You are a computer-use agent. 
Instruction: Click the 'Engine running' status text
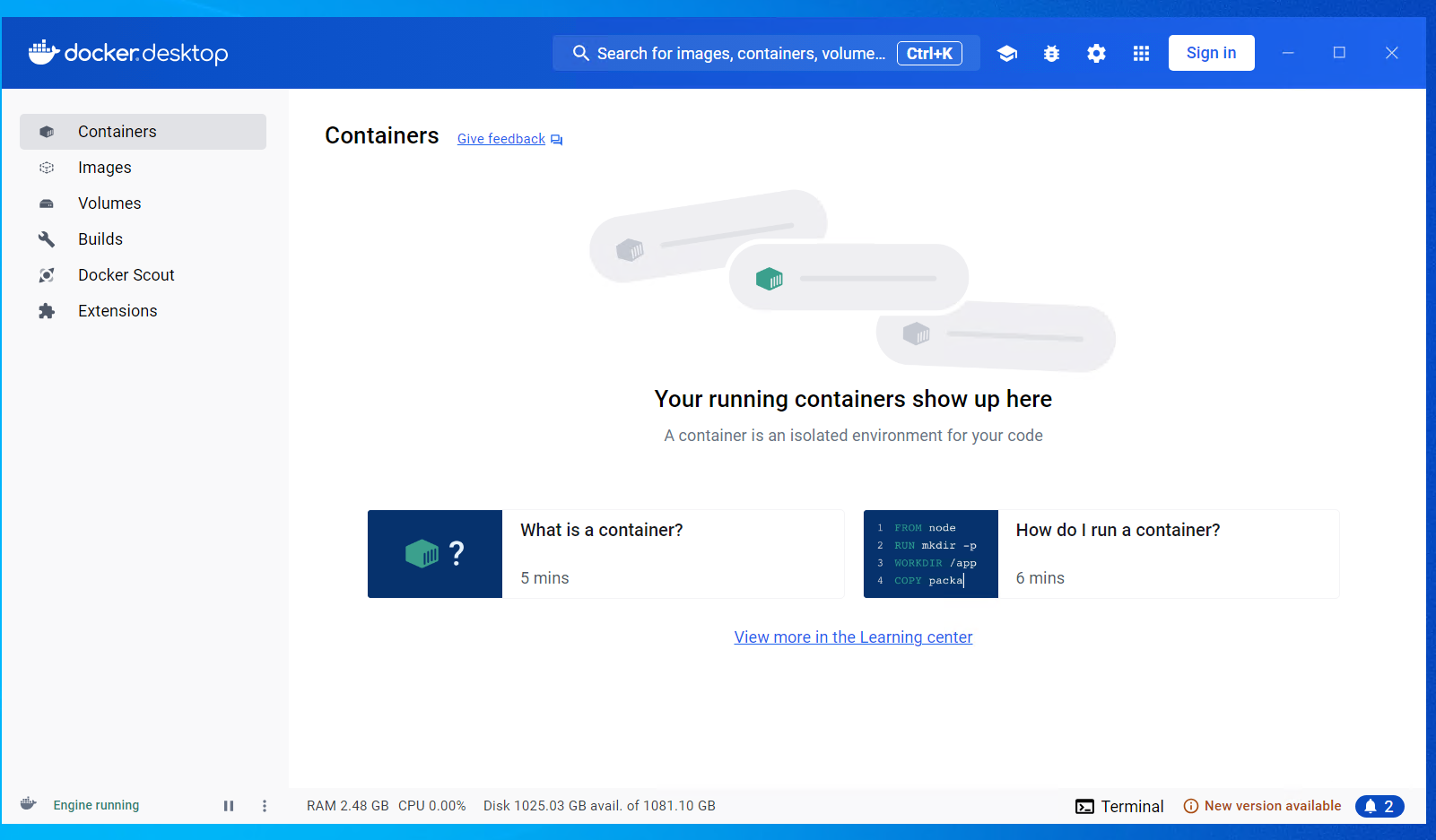click(x=96, y=805)
